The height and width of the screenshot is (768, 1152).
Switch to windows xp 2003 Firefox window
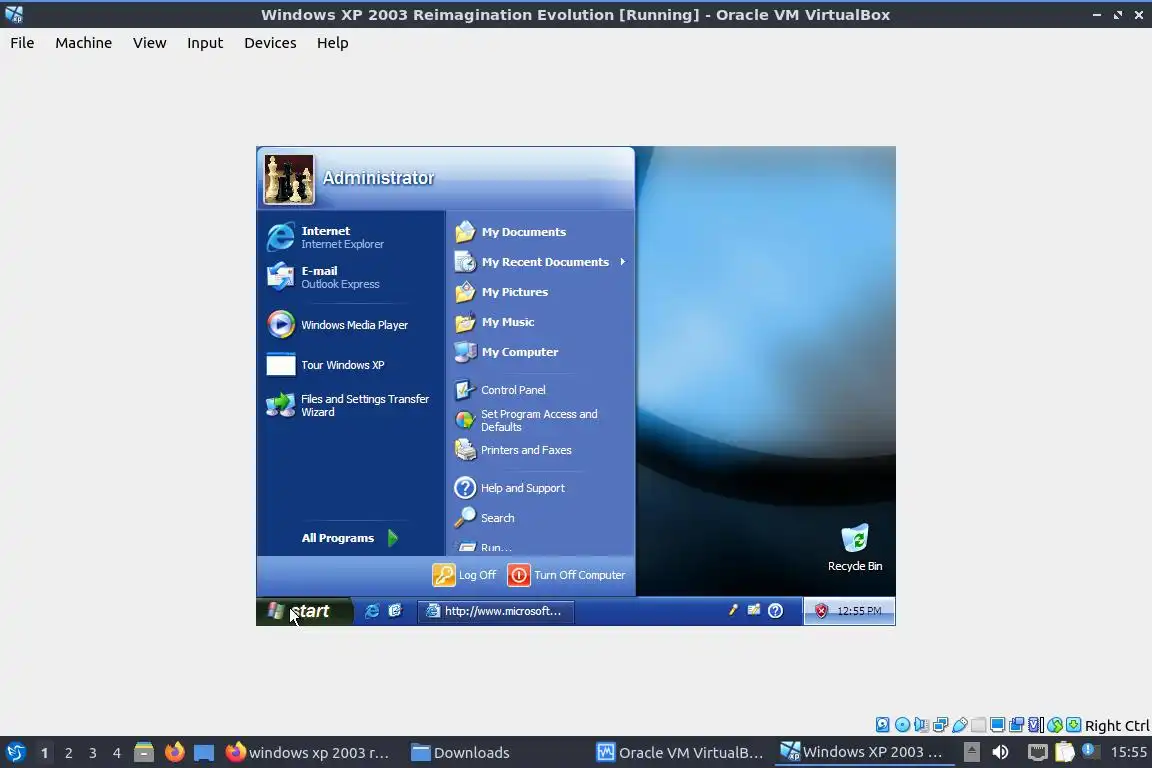(306, 753)
